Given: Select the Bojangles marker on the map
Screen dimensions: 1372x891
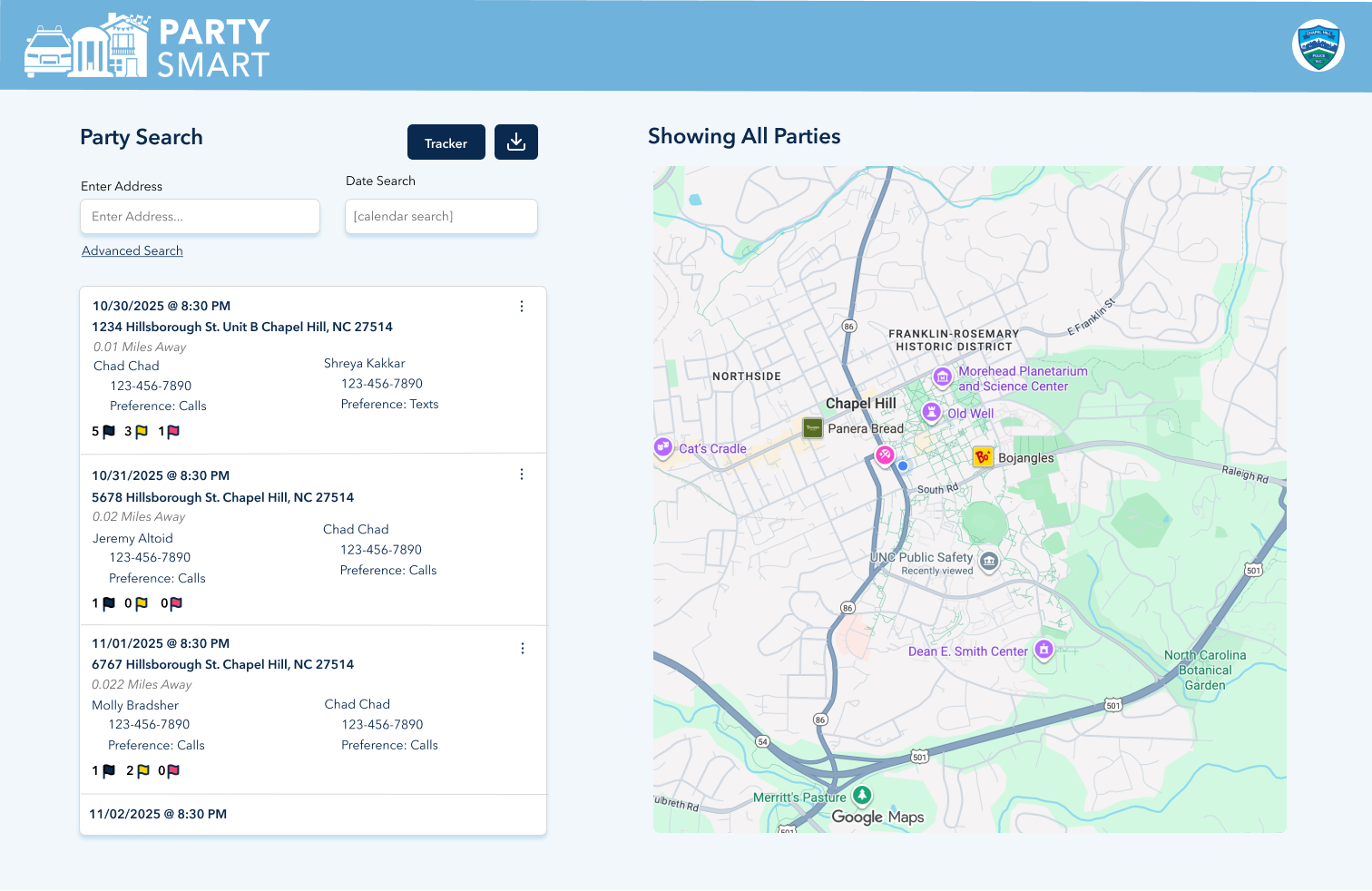Looking at the screenshot, I should 983,456.
